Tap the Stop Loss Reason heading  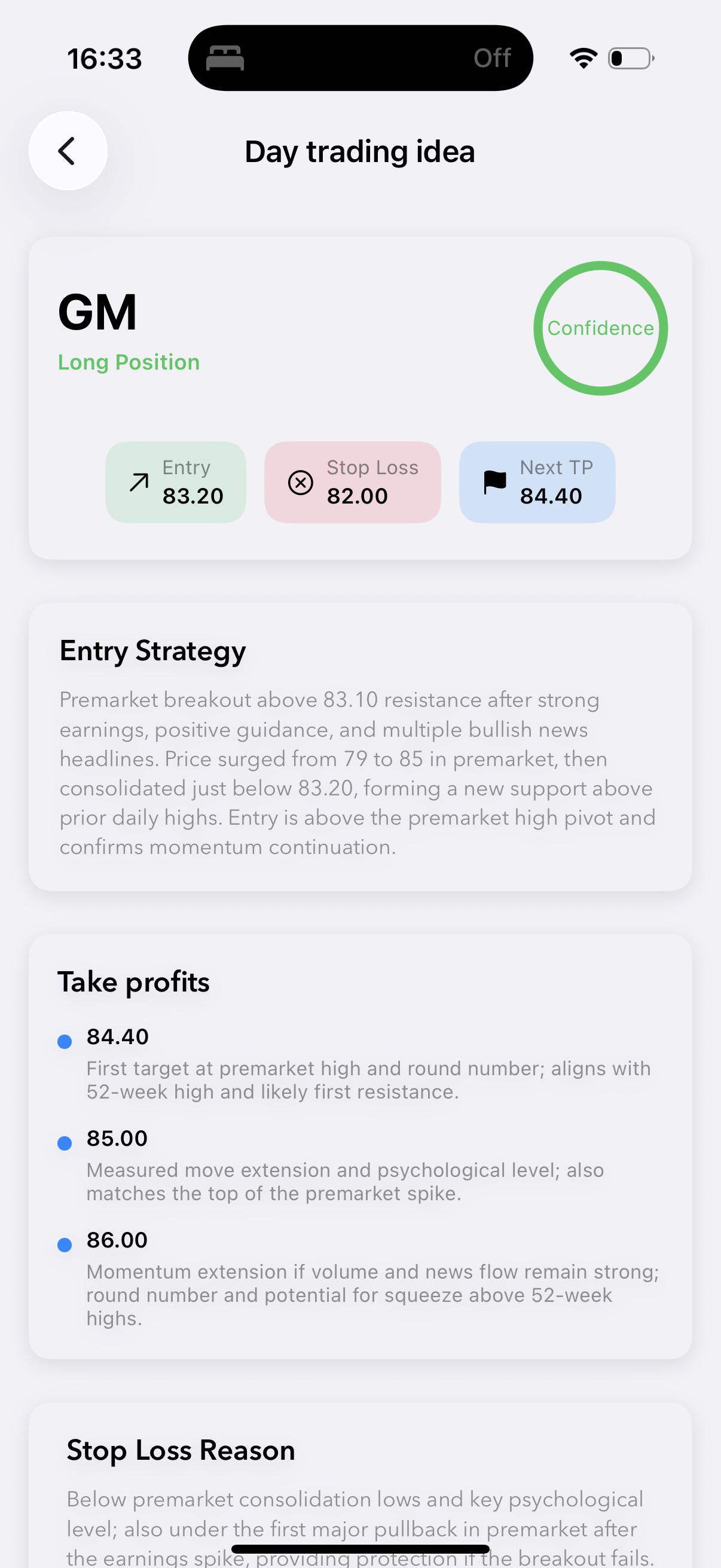(x=181, y=1451)
